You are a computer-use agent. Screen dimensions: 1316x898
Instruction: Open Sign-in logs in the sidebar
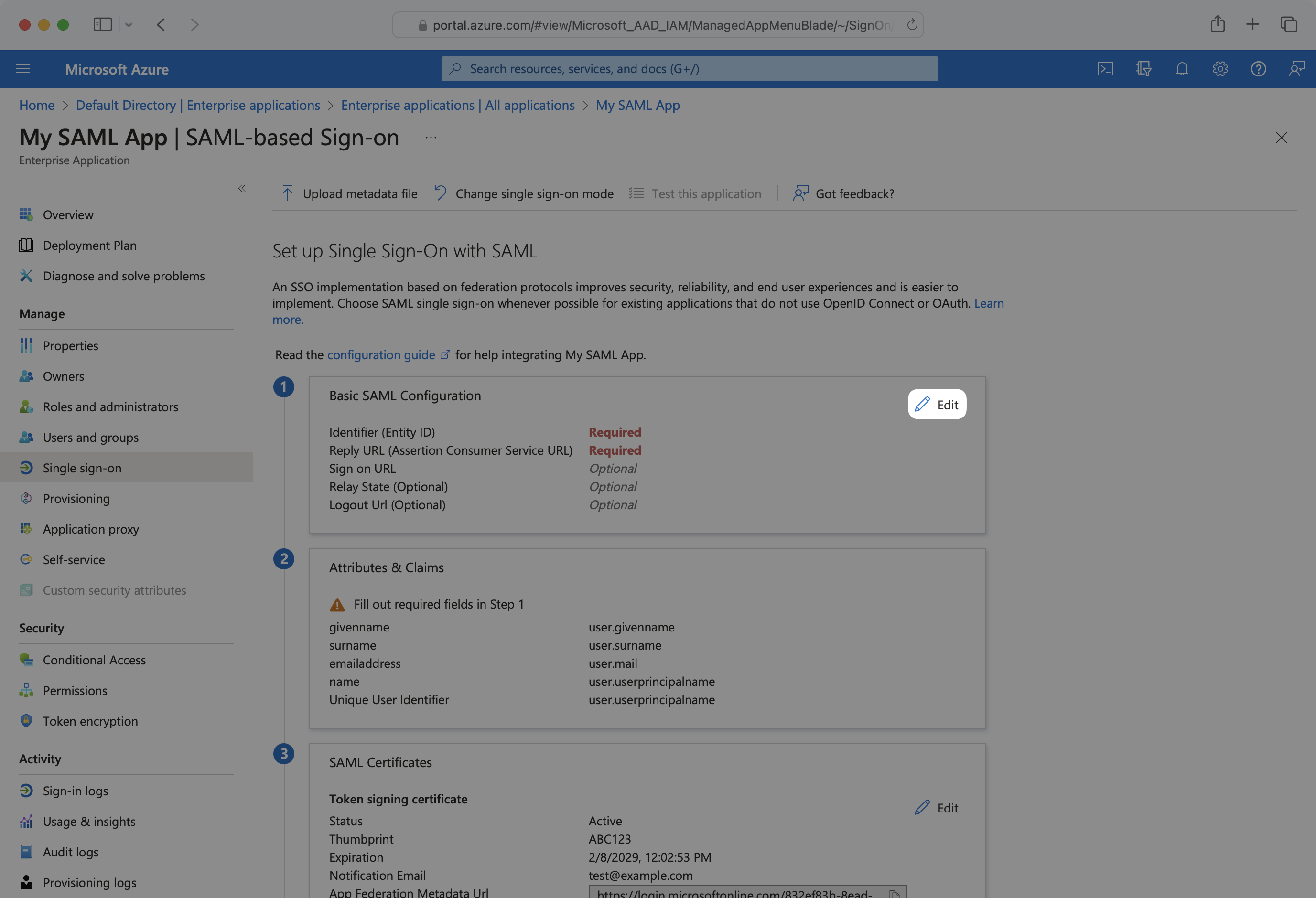[x=75, y=791]
